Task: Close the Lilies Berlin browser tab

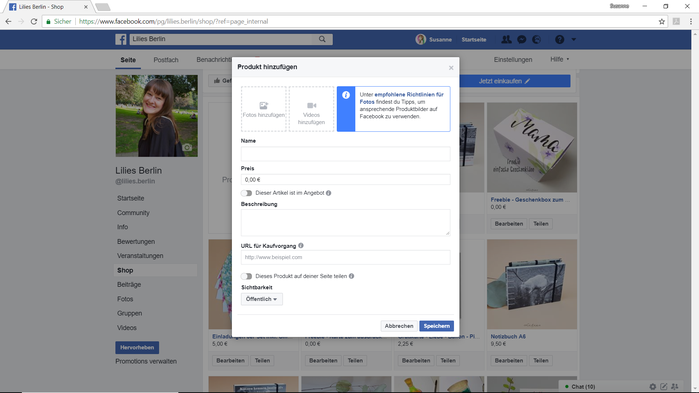Action: tap(86, 7)
